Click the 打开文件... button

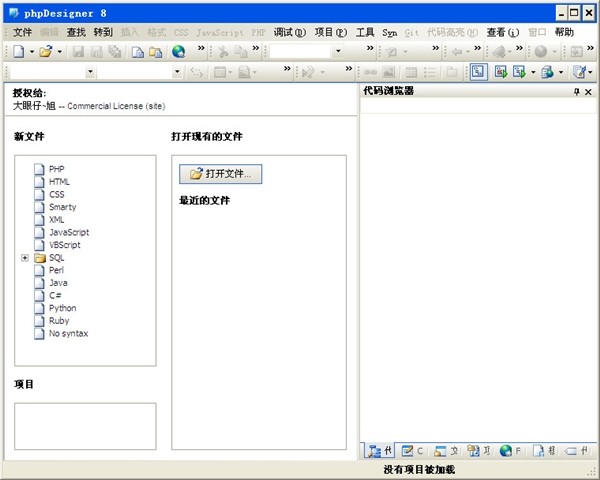coord(220,174)
